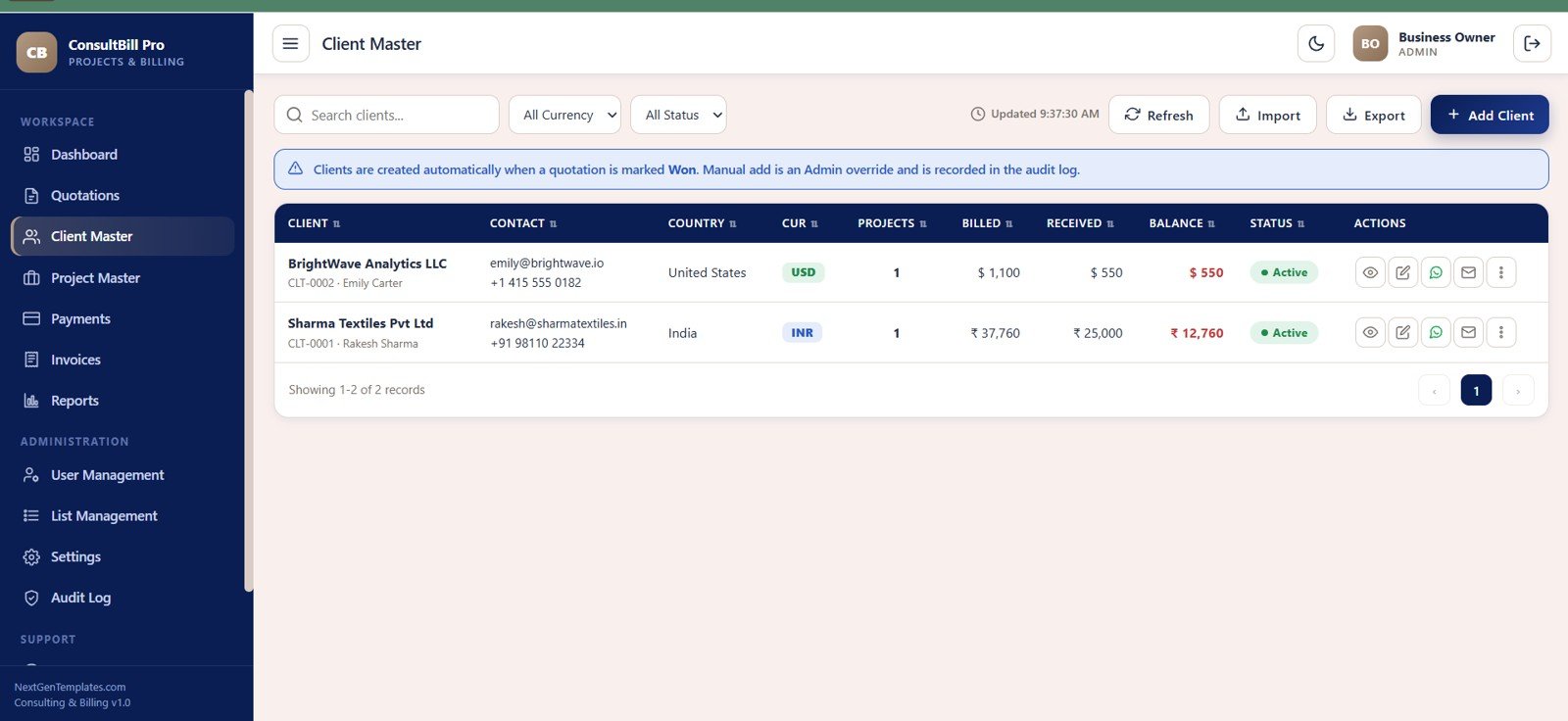
Task: Click the Export button
Action: 1373,115
